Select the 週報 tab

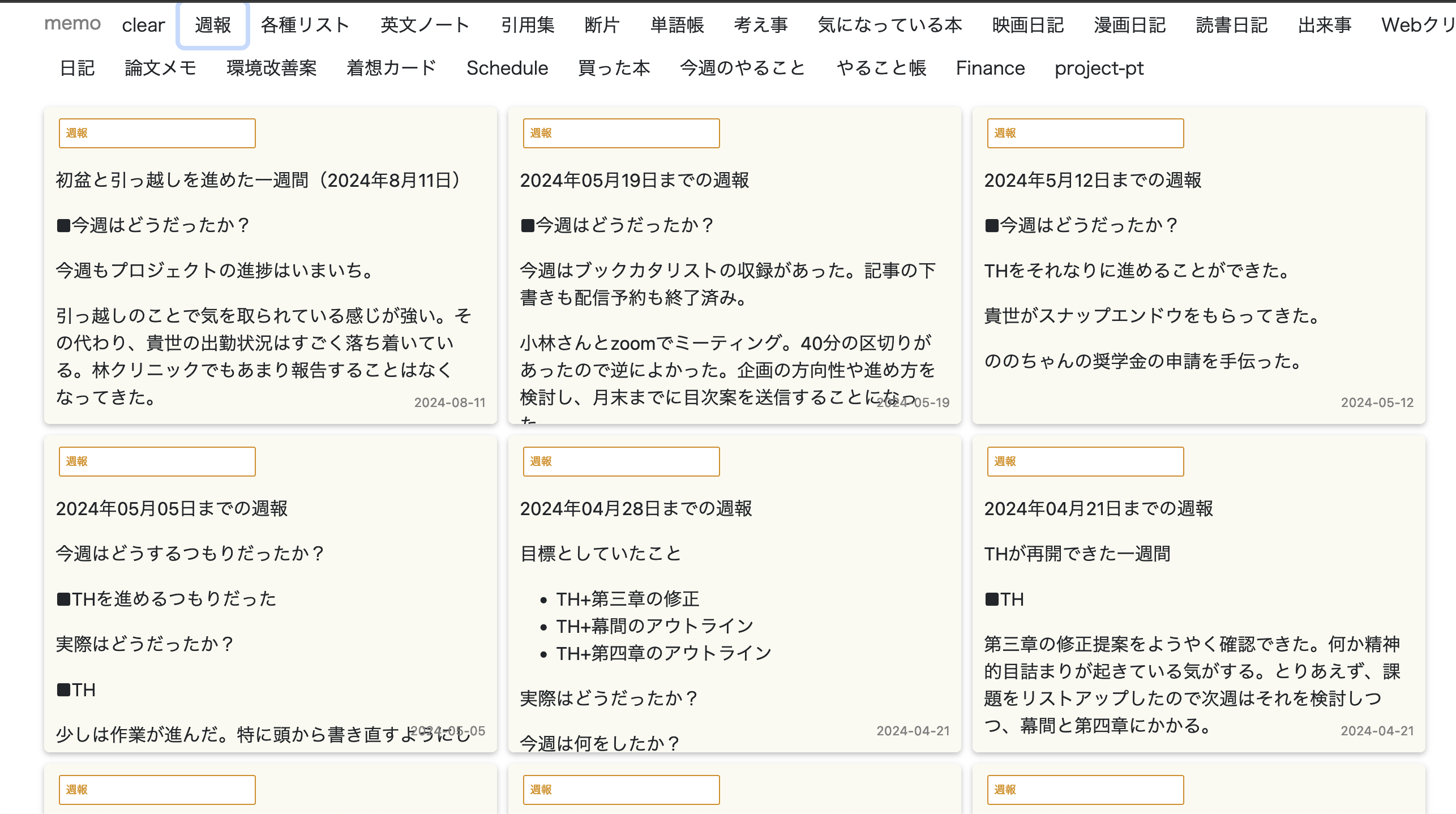pyautogui.click(x=213, y=25)
